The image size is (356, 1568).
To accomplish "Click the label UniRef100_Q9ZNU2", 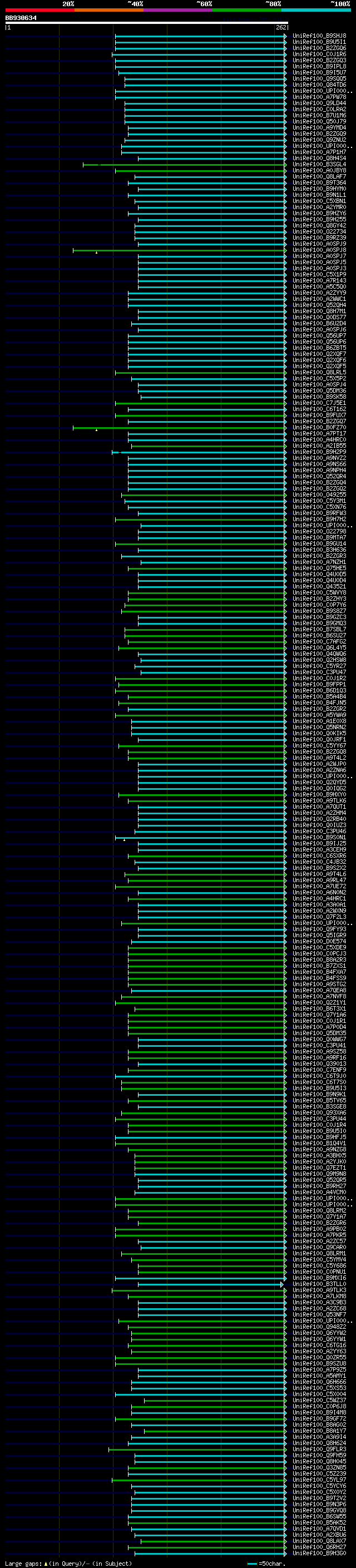I will (x=319, y=140).
